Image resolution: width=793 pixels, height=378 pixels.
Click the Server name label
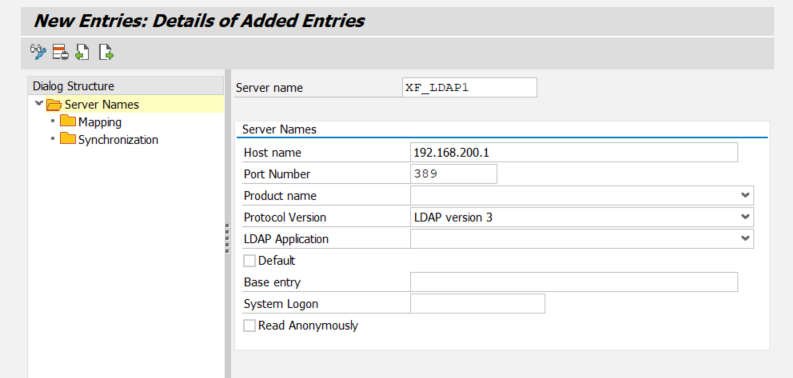click(x=269, y=88)
